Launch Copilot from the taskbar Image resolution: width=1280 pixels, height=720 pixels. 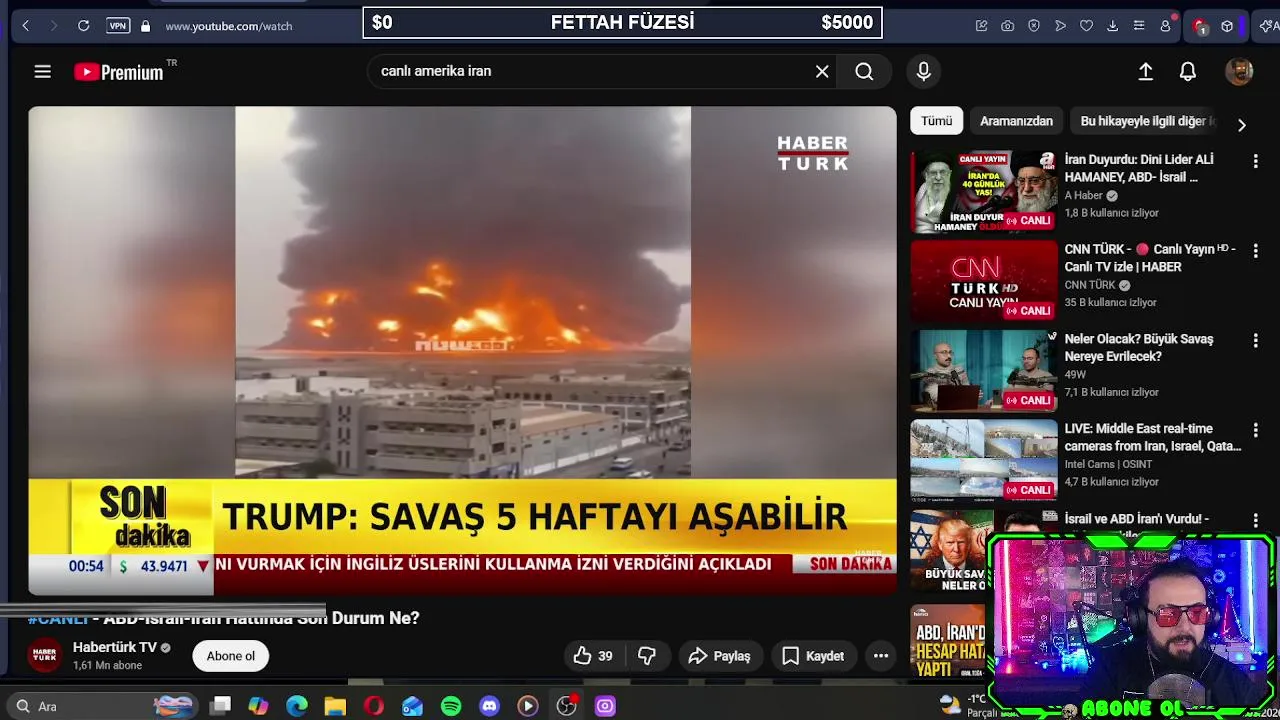tap(258, 706)
